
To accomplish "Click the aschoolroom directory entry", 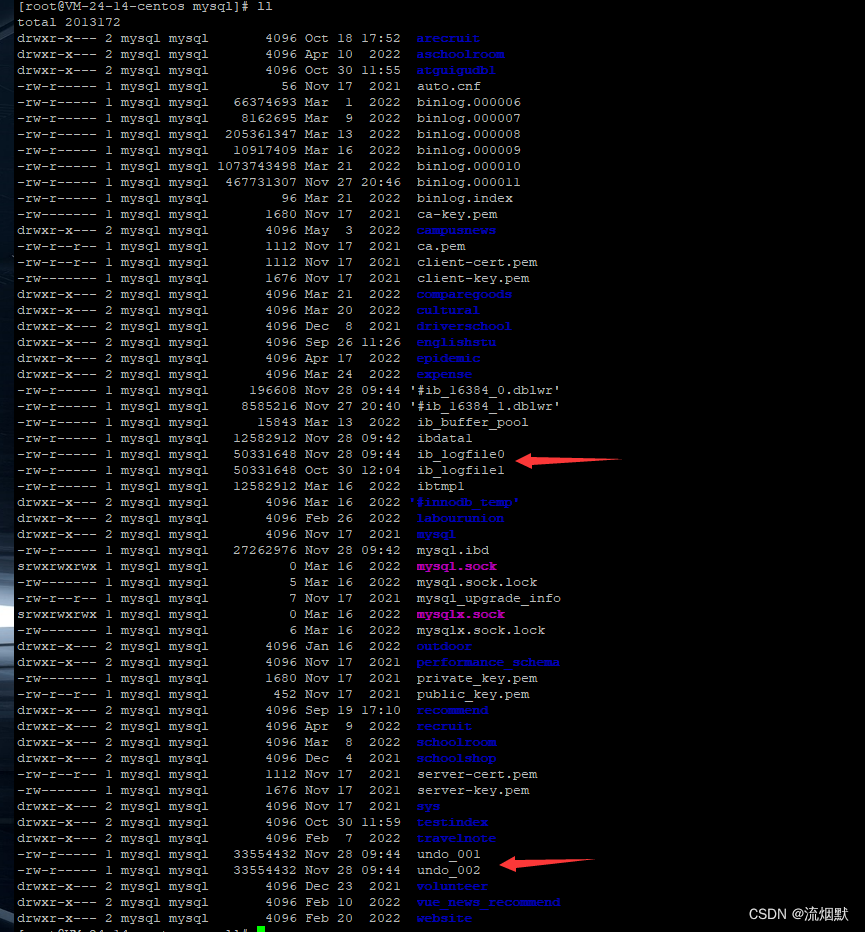I will point(460,54).
